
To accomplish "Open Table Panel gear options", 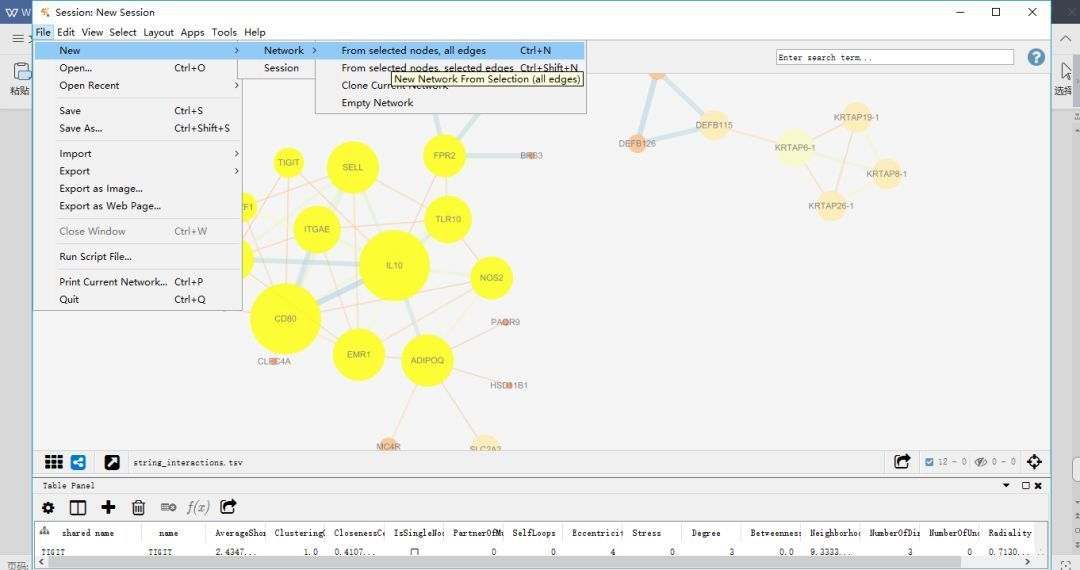I will click(x=48, y=507).
